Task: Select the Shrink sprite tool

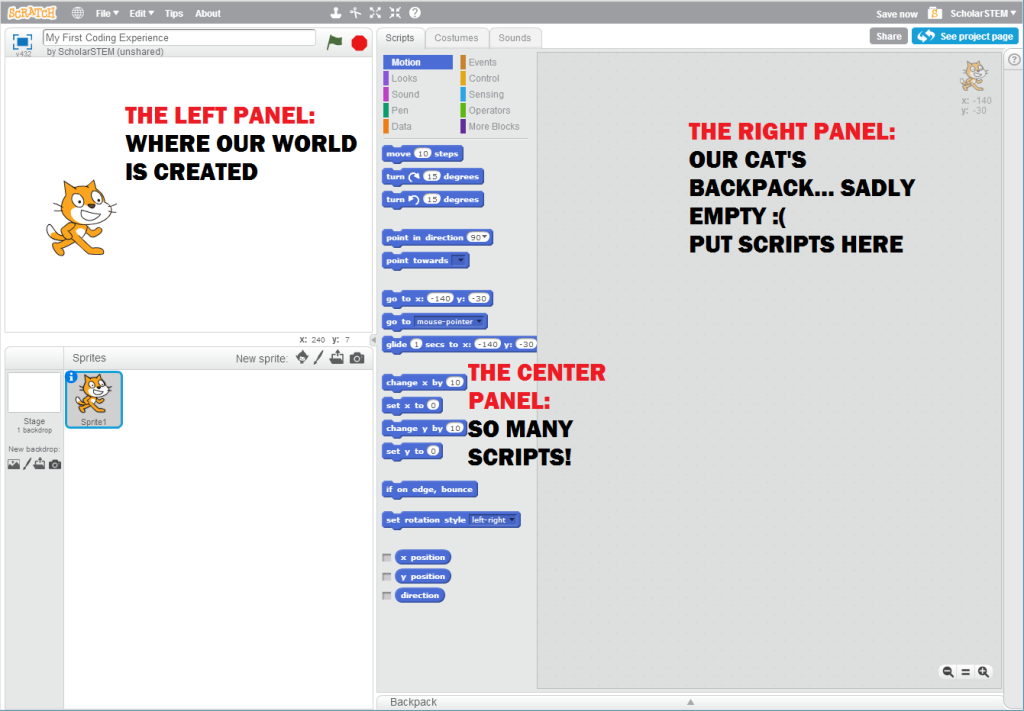Action: tap(395, 12)
